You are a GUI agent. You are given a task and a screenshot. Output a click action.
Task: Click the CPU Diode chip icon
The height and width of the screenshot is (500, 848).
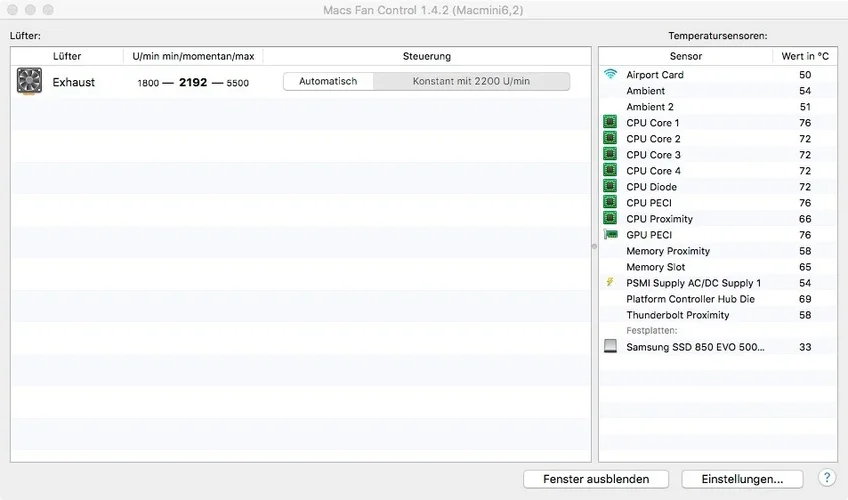(610, 186)
